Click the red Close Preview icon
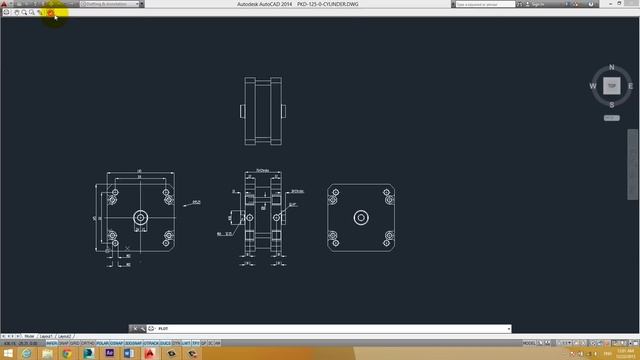Image resolution: width=640 pixels, height=360 pixels. pos(50,13)
